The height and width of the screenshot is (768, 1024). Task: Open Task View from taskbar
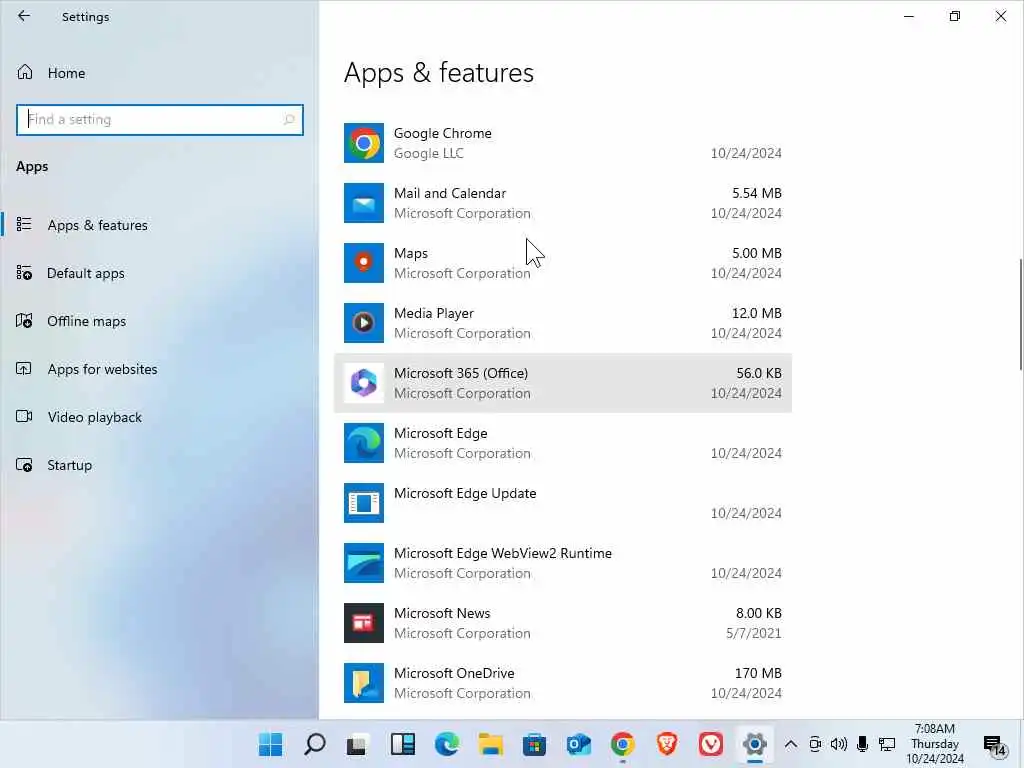357,744
